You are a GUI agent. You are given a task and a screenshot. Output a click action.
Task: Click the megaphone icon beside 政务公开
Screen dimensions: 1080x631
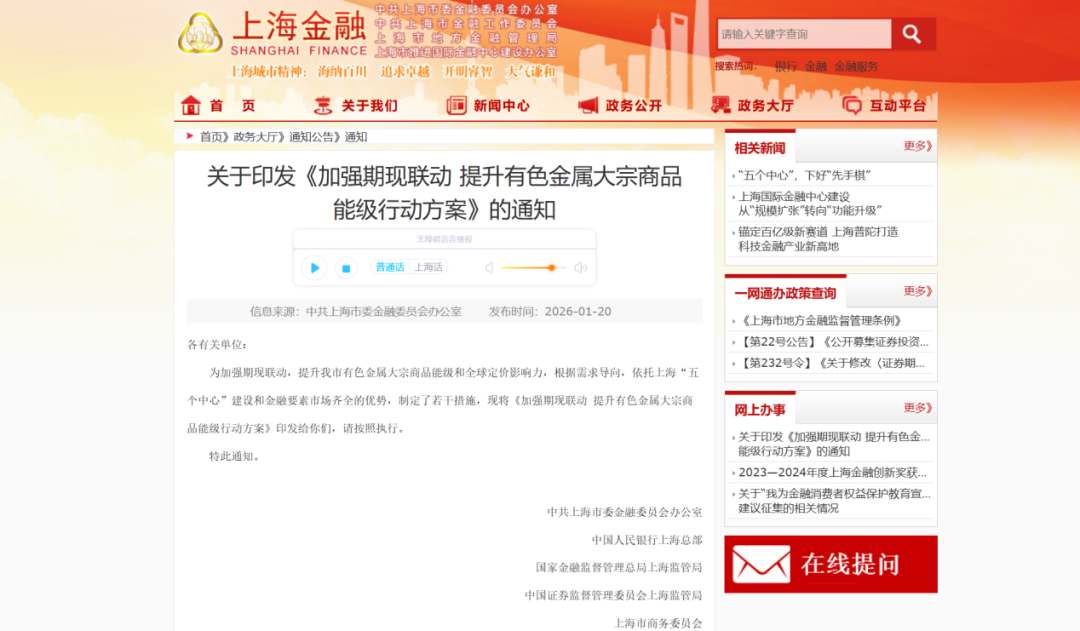[x=588, y=105]
